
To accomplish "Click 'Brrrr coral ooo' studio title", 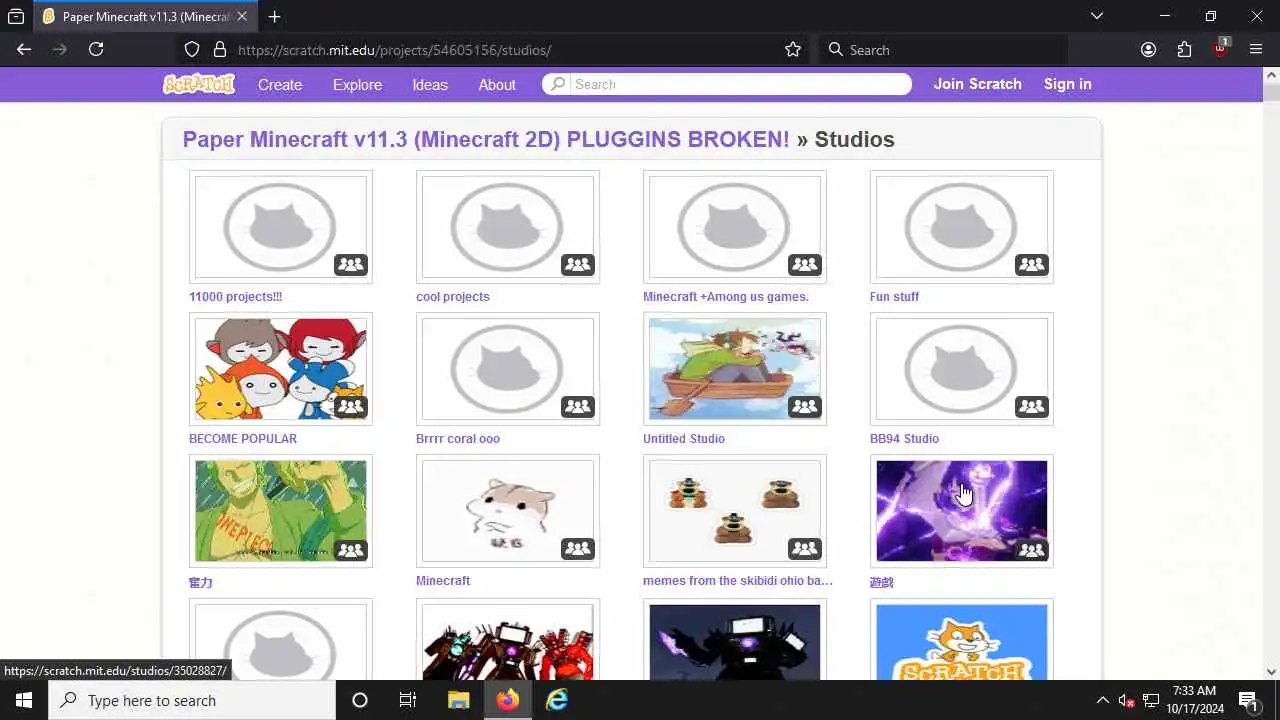I will tap(458, 439).
